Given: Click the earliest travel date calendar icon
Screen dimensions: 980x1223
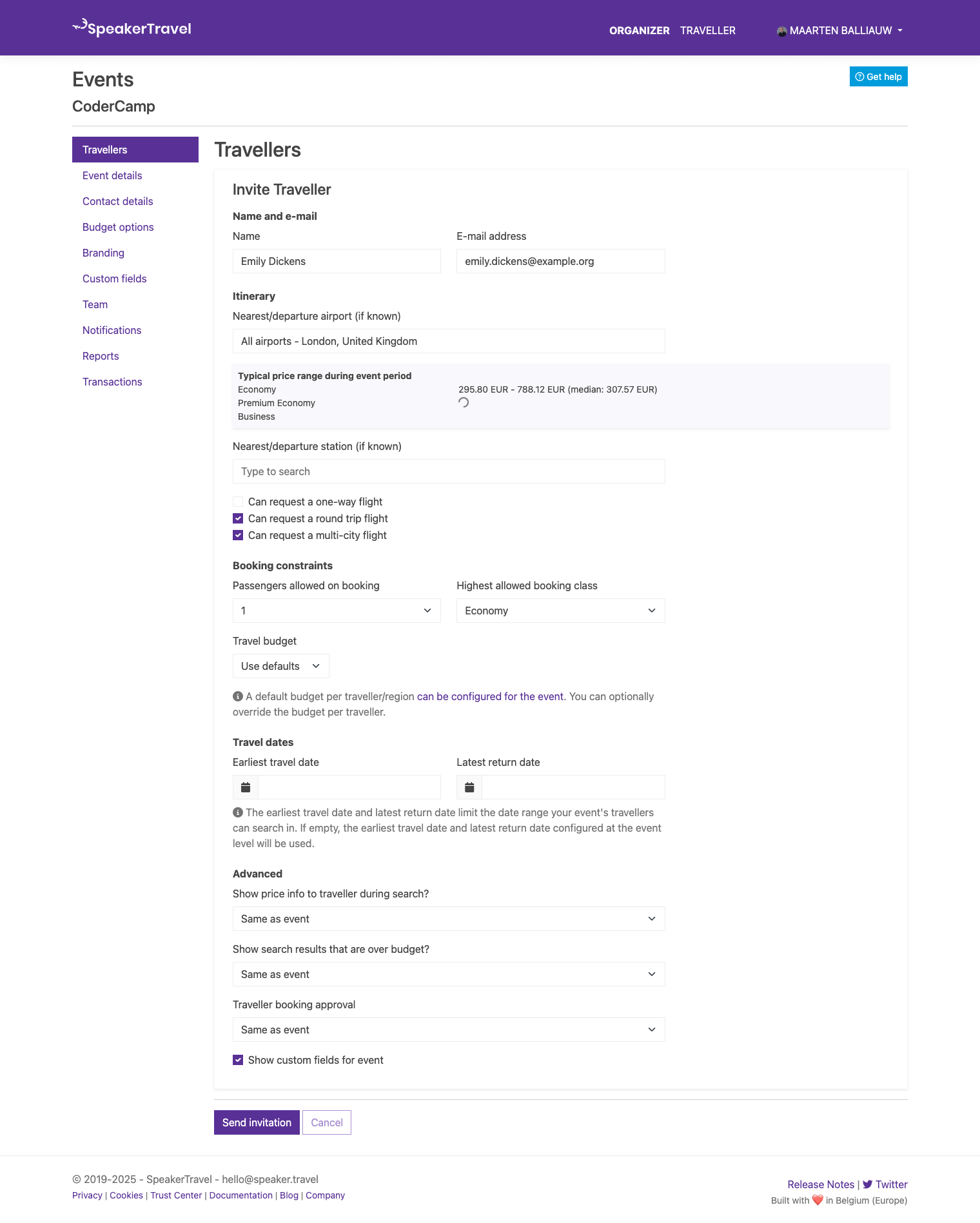Looking at the screenshot, I should tap(246, 787).
